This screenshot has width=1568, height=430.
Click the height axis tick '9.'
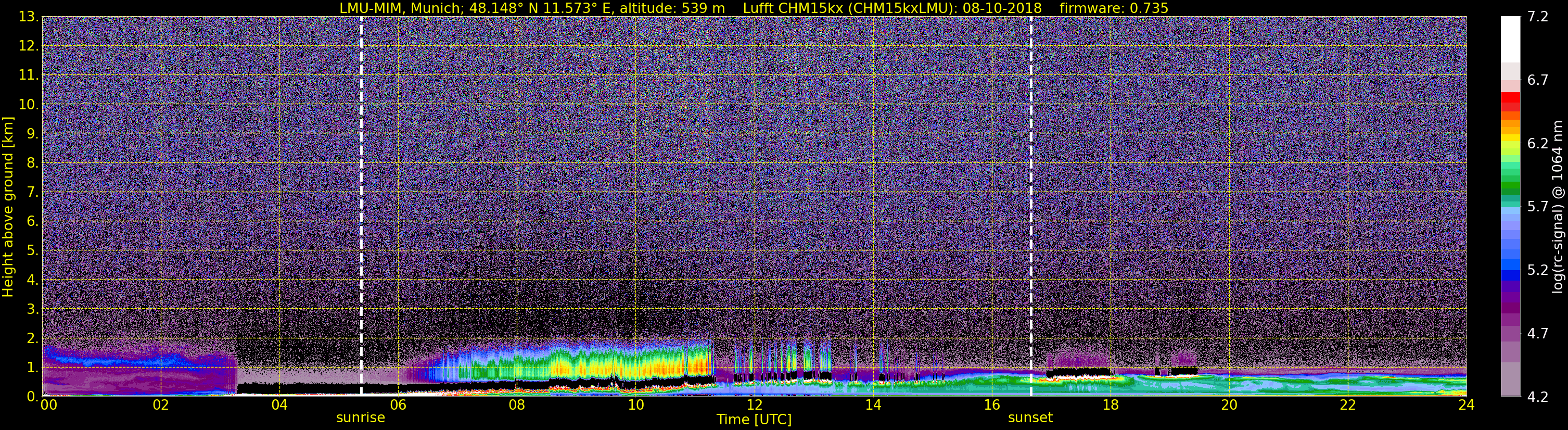click(x=32, y=134)
